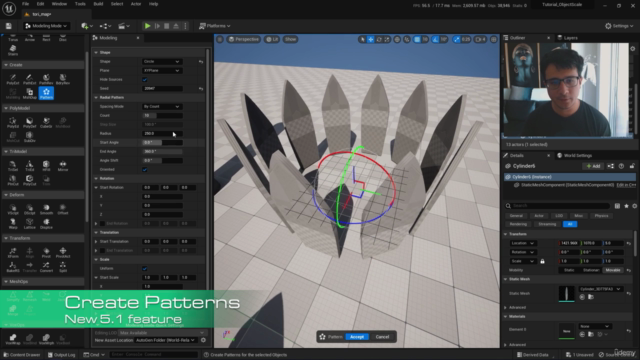Screen dimensions: 640x360
Task: Collapse the Create tool category
Action: [x=6, y=65]
